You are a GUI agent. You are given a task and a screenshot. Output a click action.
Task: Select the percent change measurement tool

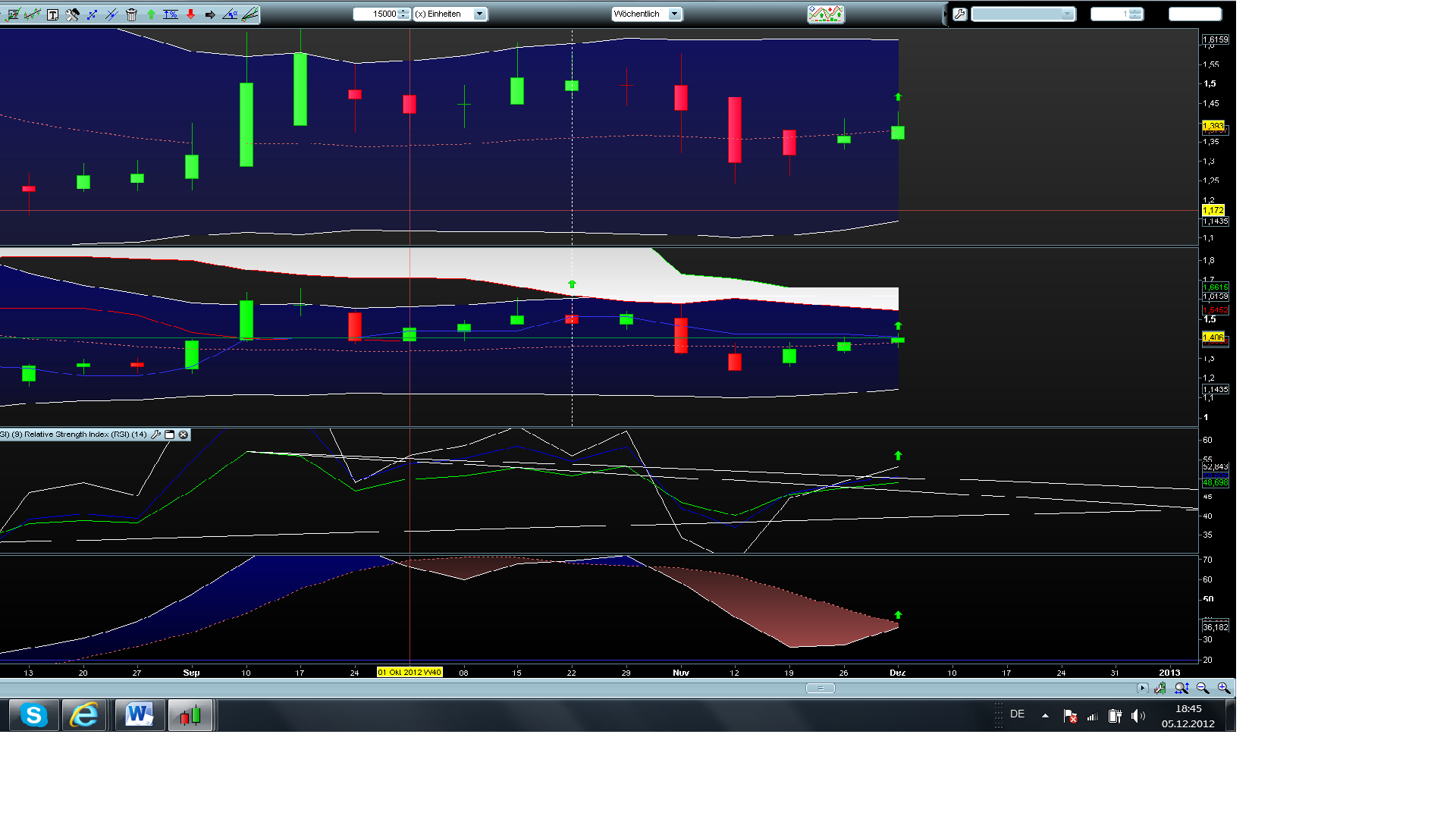(x=171, y=14)
